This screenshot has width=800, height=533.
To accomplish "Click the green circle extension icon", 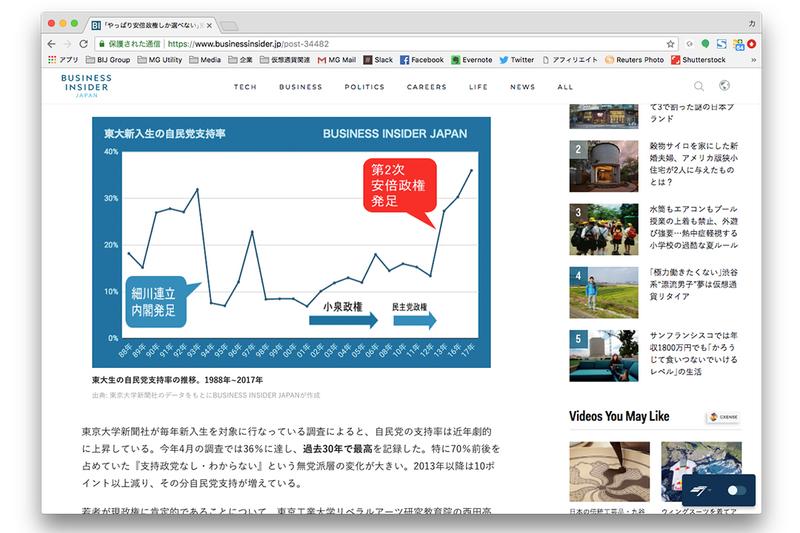I will pos(705,44).
